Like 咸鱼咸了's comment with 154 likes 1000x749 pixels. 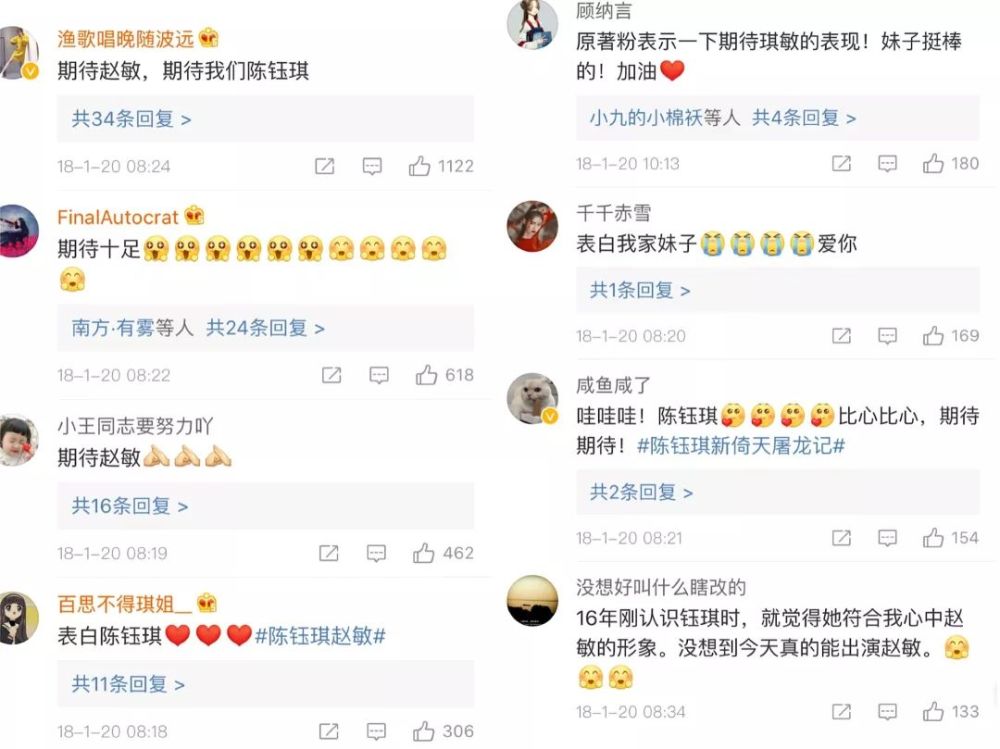coord(933,538)
